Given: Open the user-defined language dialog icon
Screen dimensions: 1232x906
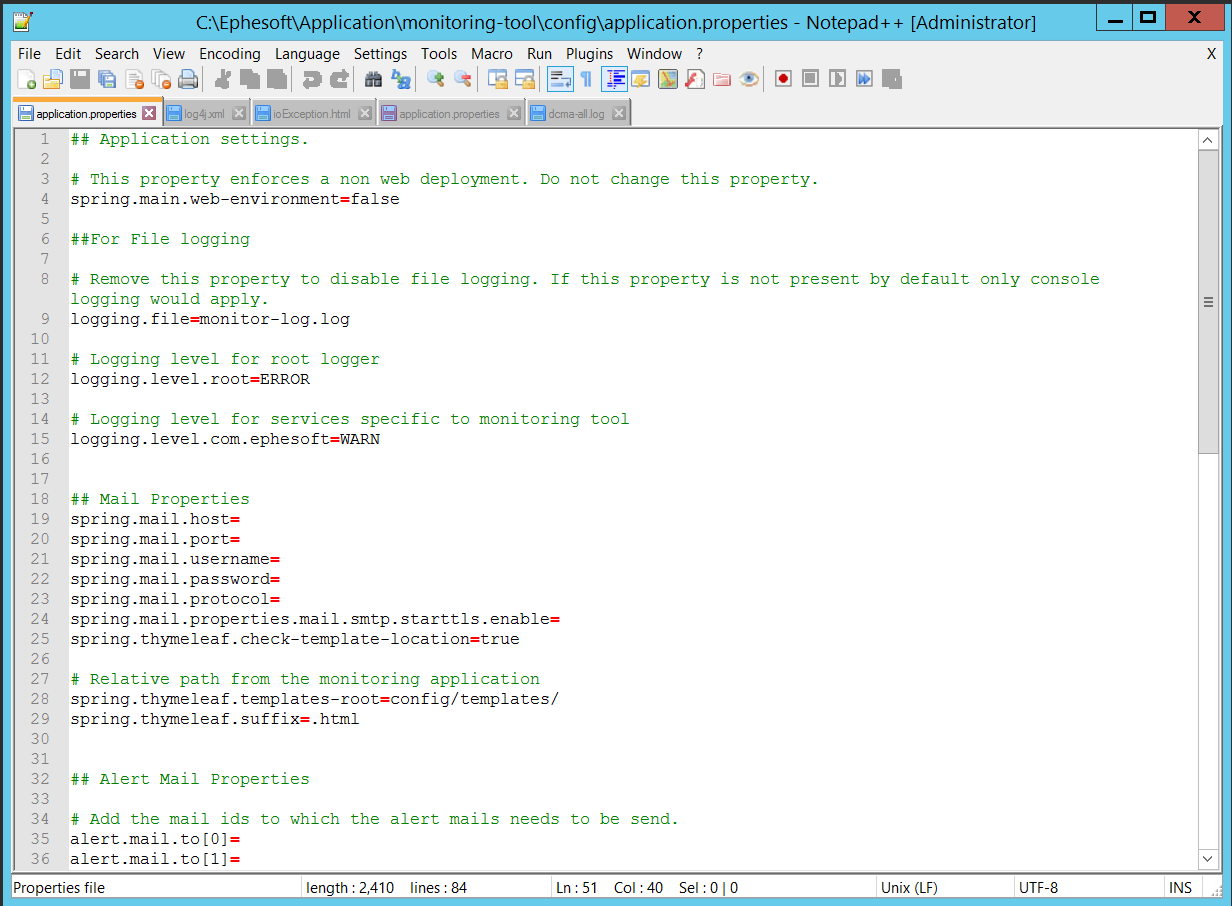Looking at the screenshot, I should tap(641, 79).
